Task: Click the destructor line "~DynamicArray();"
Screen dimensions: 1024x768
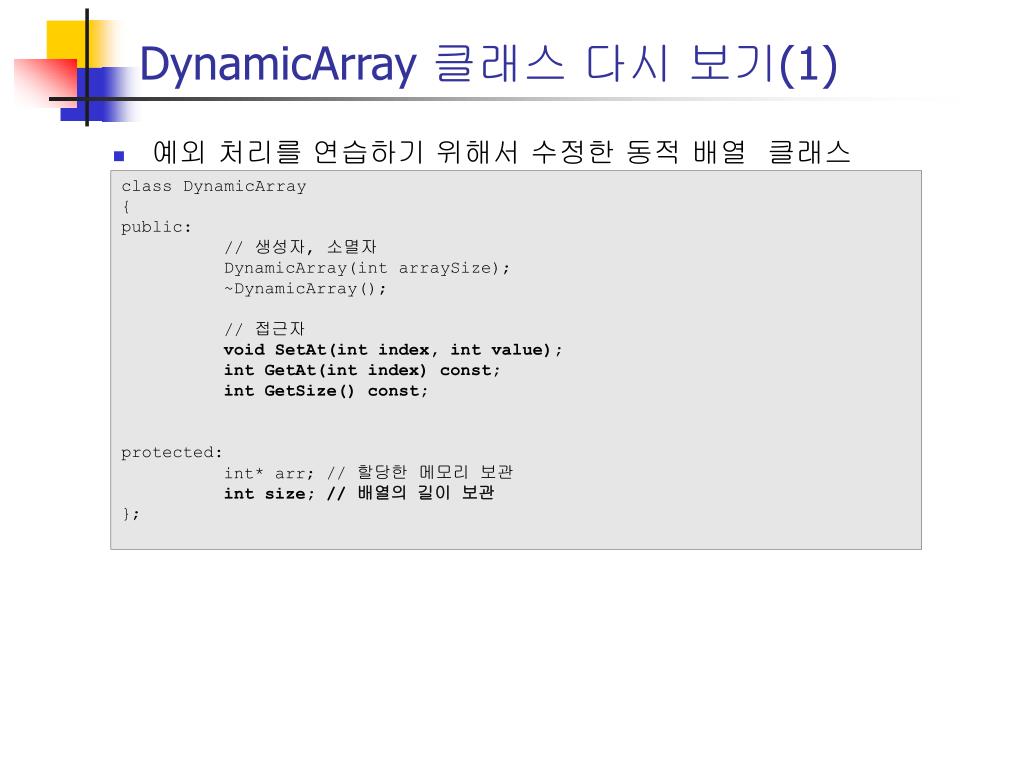Action: tap(305, 288)
